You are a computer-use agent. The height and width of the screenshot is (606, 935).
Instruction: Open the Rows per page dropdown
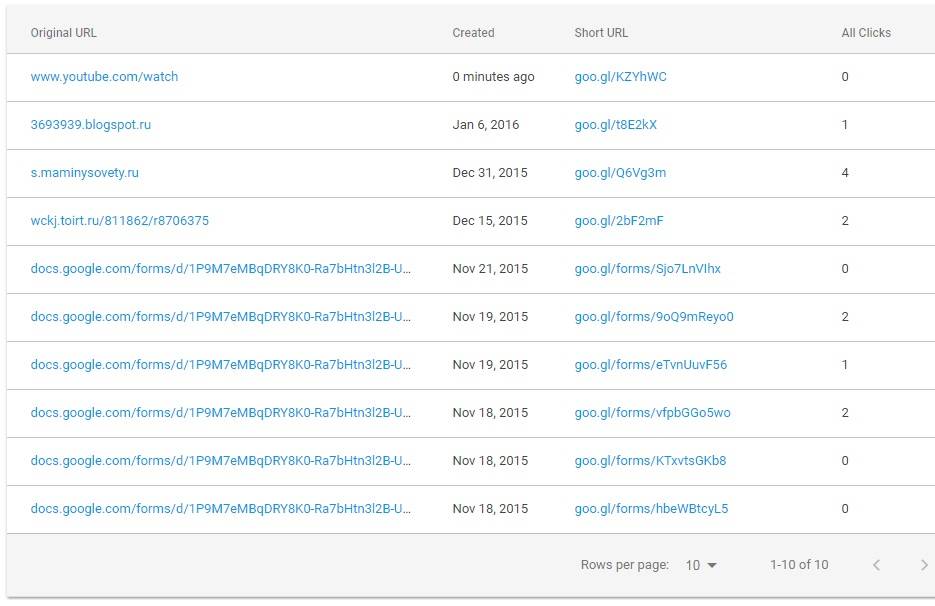pyautogui.click(x=701, y=565)
